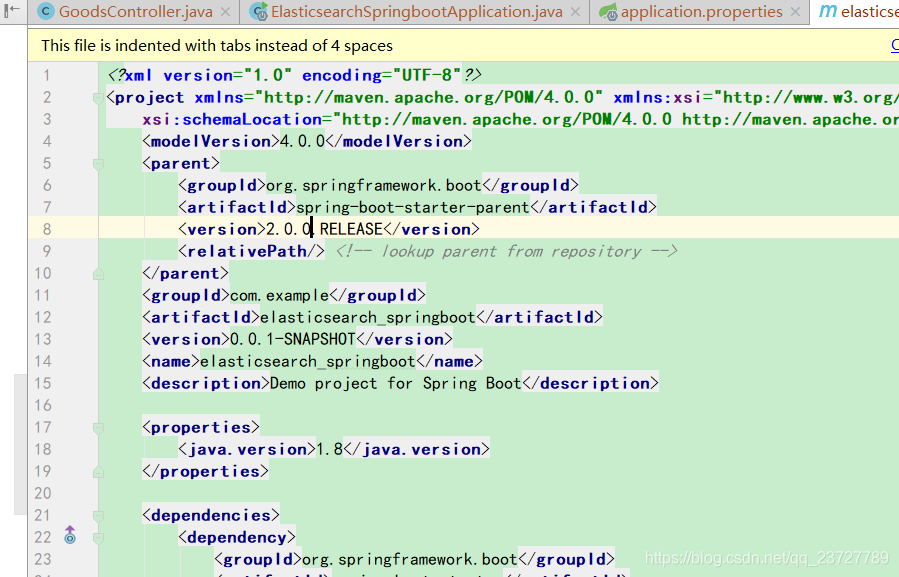Switch to the application.properties tab

click(701, 11)
